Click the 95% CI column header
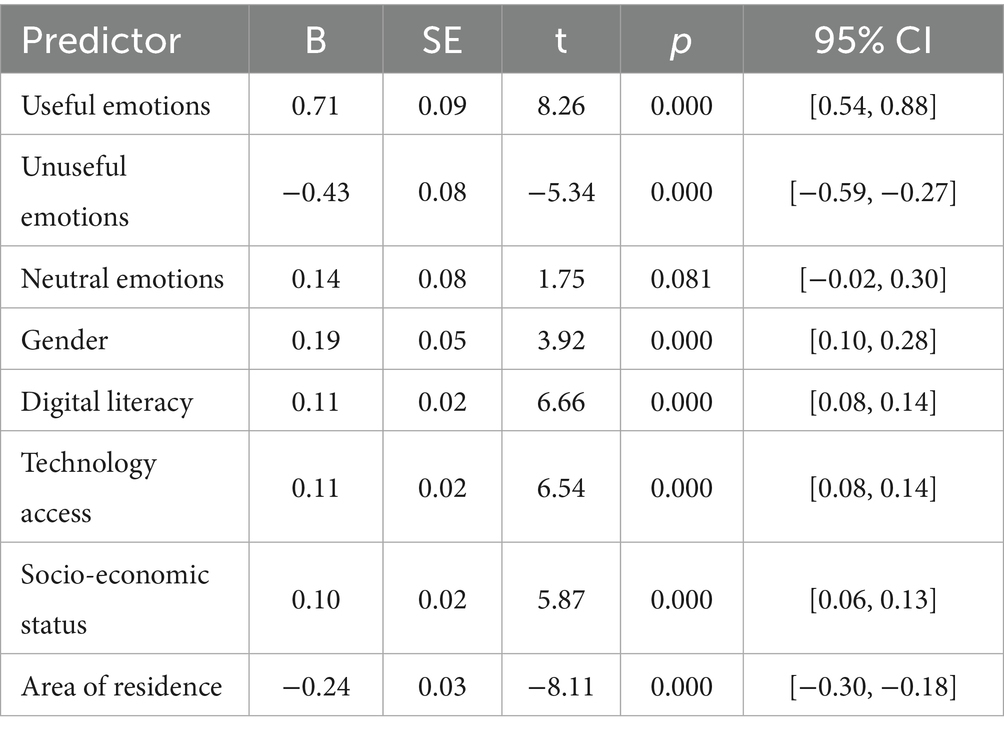Viewport: 1004px width, 734px height. 873,40
